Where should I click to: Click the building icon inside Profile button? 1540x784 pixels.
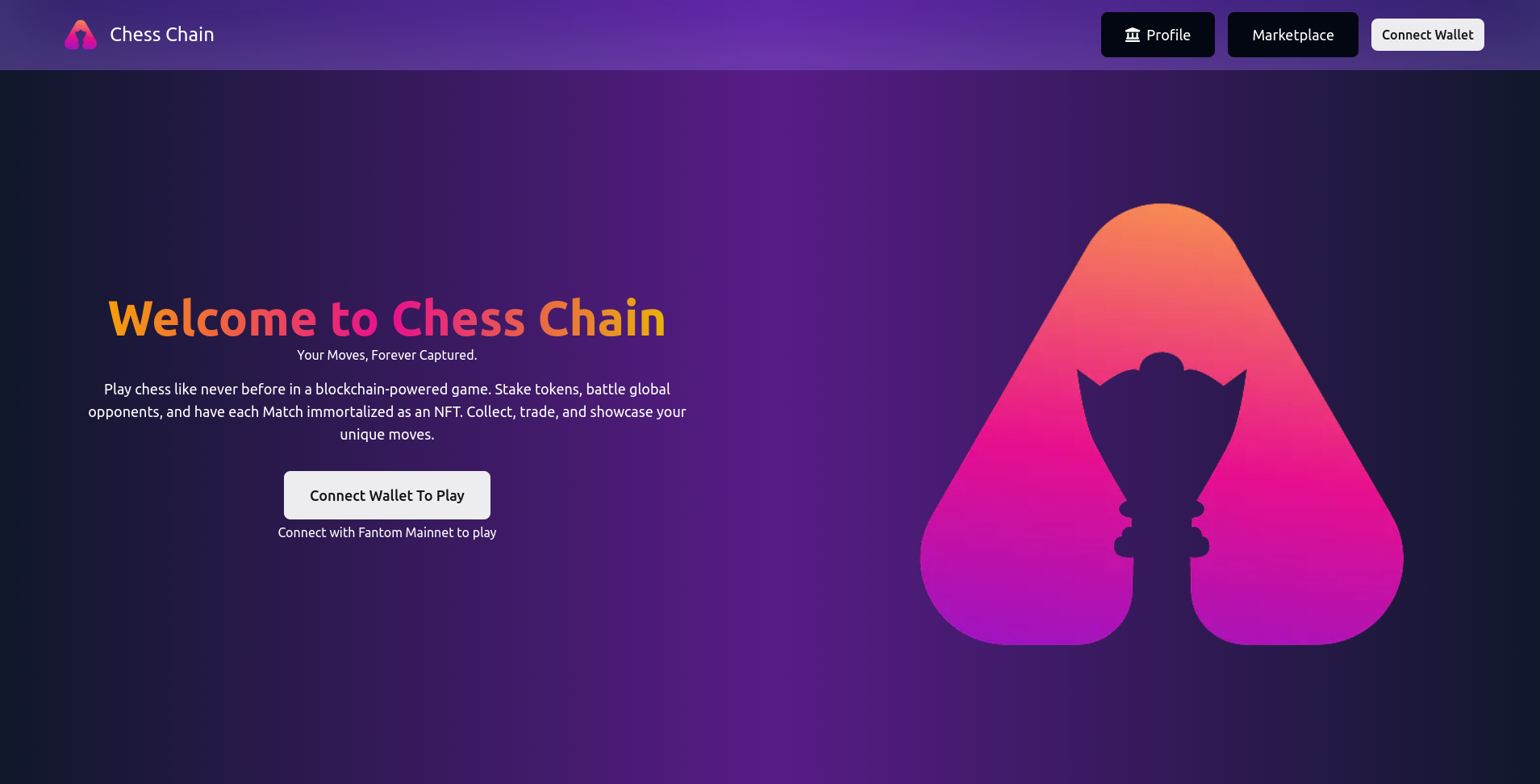point(1133,35)
